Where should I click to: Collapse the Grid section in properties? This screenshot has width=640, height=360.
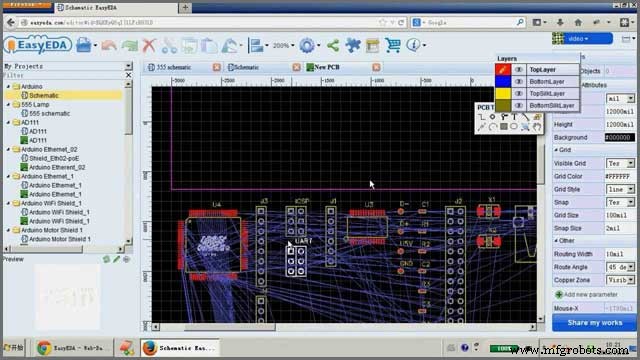point(556,150)
